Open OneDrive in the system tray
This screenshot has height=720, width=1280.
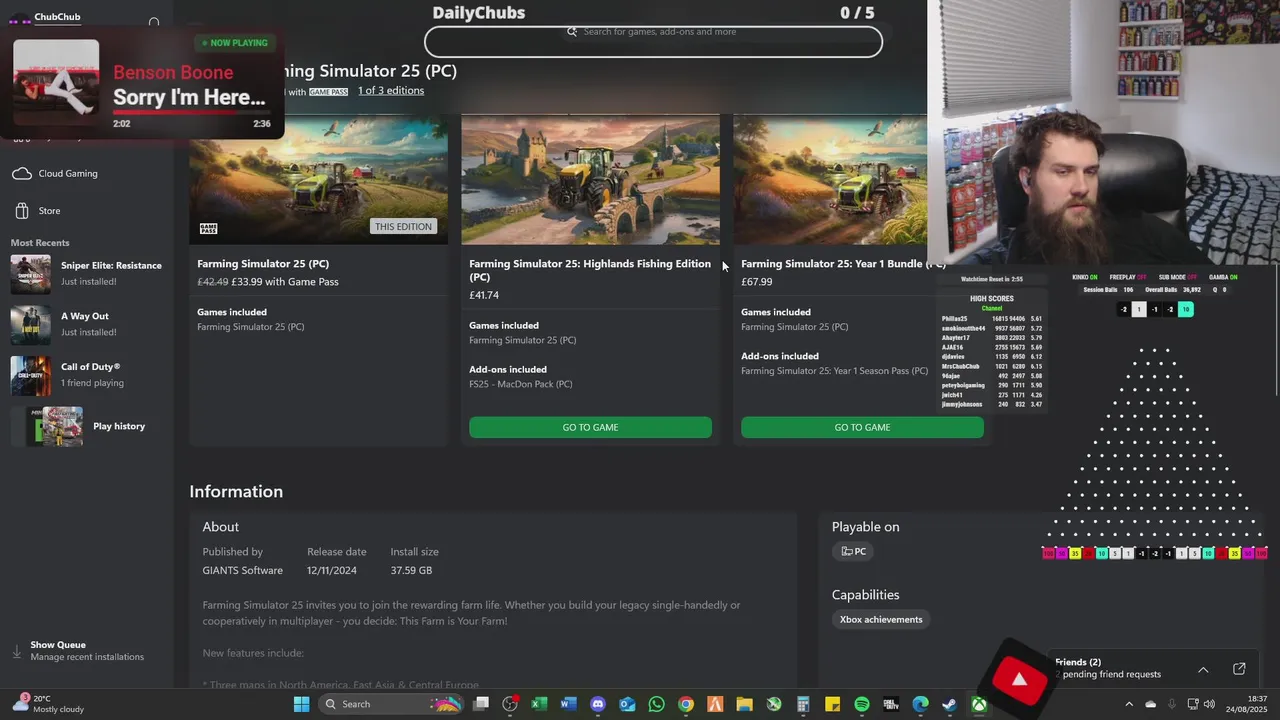(1150, 704)
